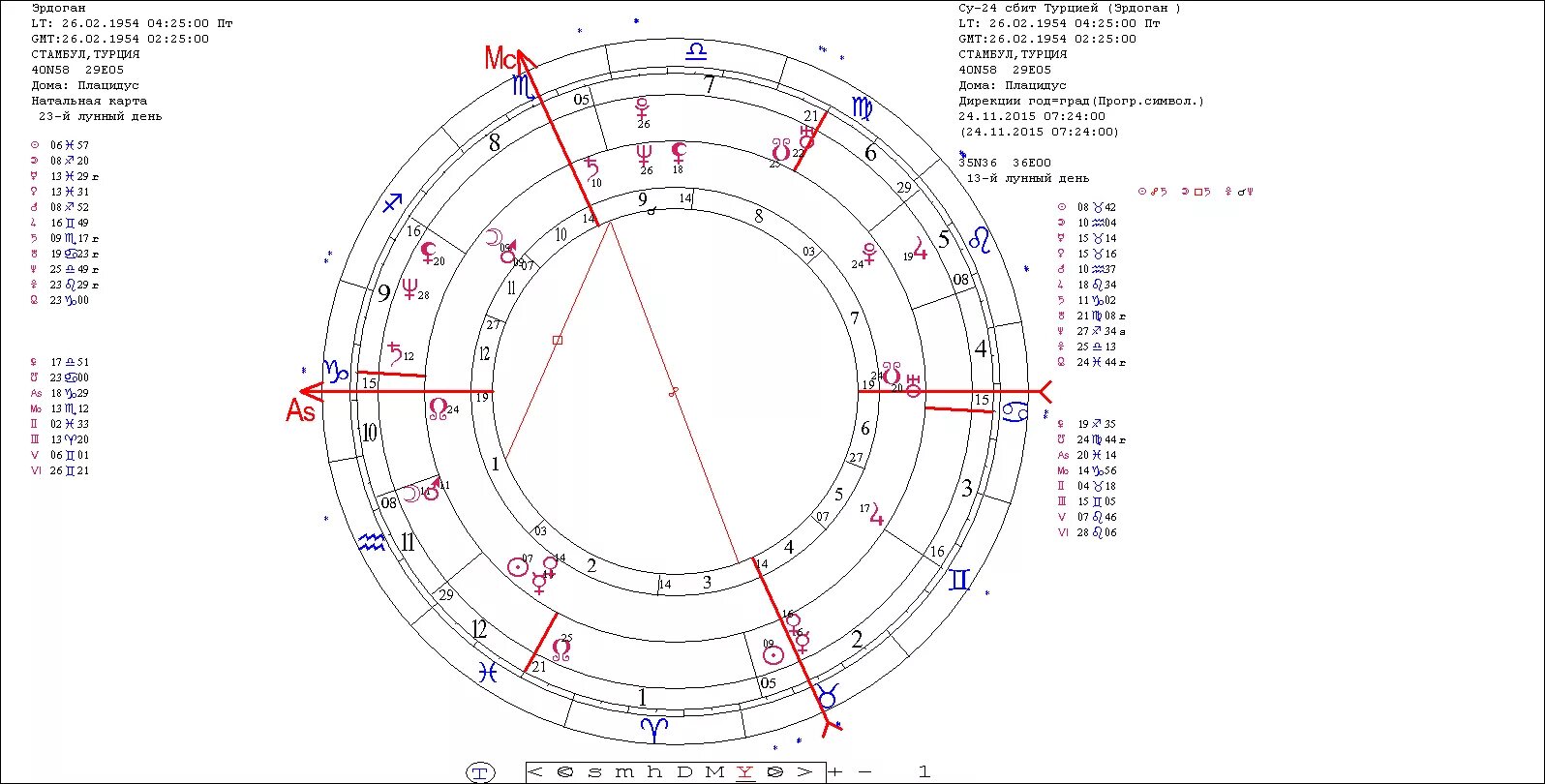Click the Virgo sign symbol on the outer ring
This screenshot has width=1545, height=784.
pyautogui.click(x=863, y=107)
